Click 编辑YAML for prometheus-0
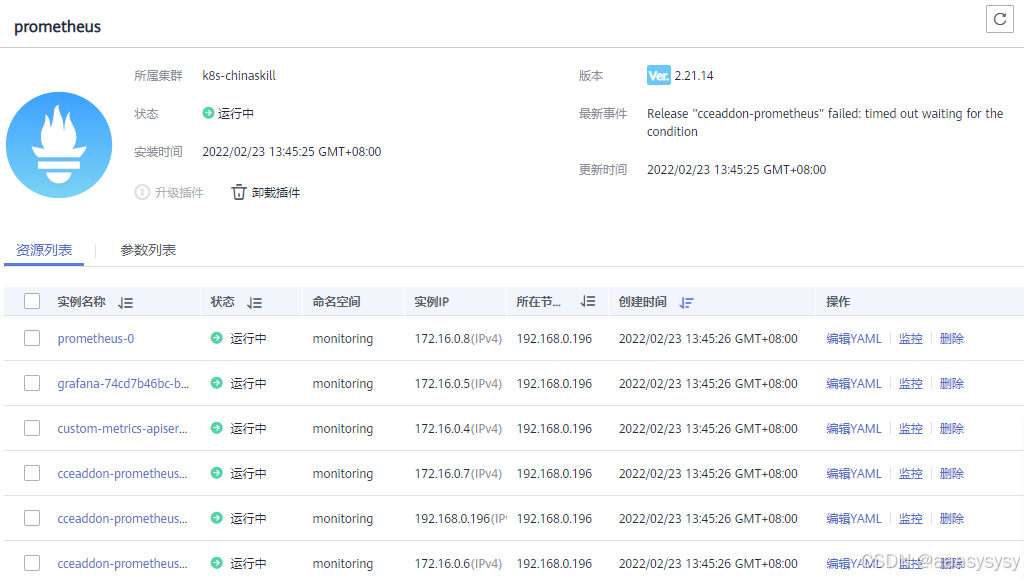 (854, 339)
